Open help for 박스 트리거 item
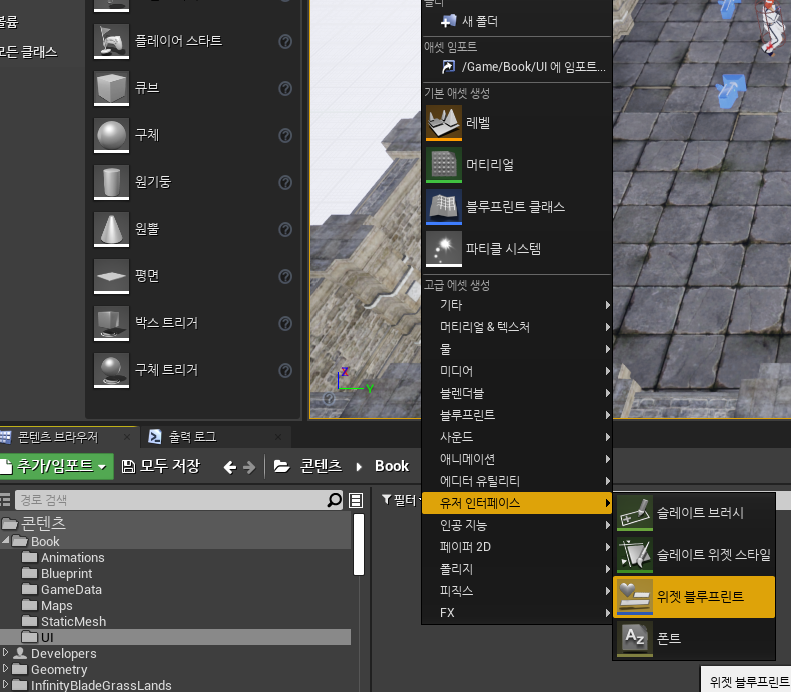Screen dimensions: 791x692 point(285,324)
